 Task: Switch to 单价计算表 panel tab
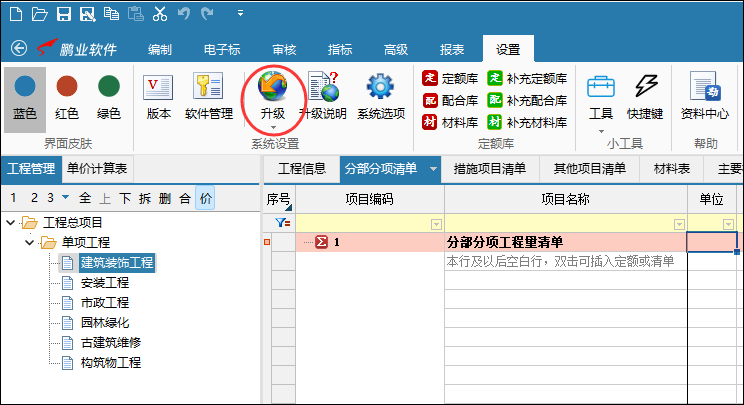pyautogui.click(x=99, y=168)
